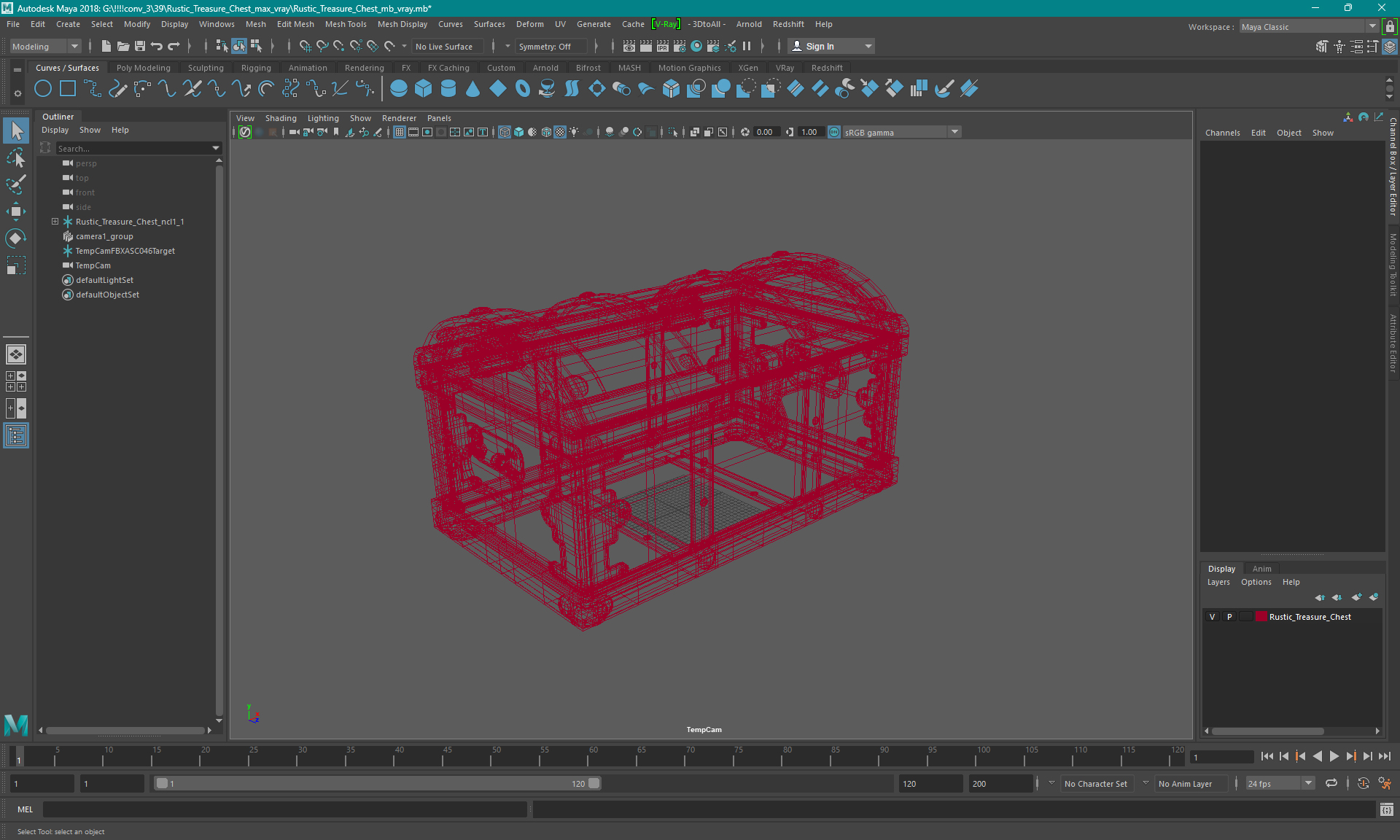Click the No Live Surface field
The height and width of the screenshot is (840, 1400).
(447, 46)
